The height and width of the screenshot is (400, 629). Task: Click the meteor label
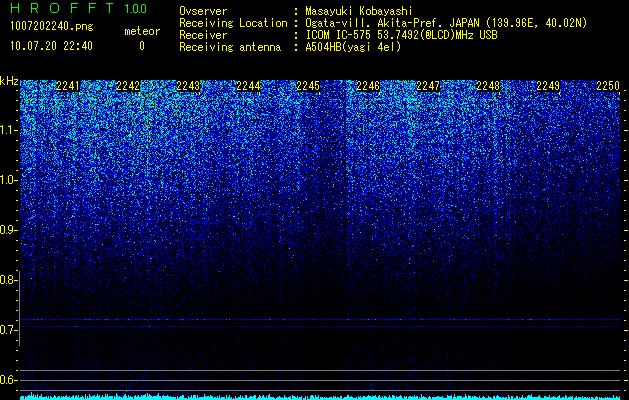142,31
